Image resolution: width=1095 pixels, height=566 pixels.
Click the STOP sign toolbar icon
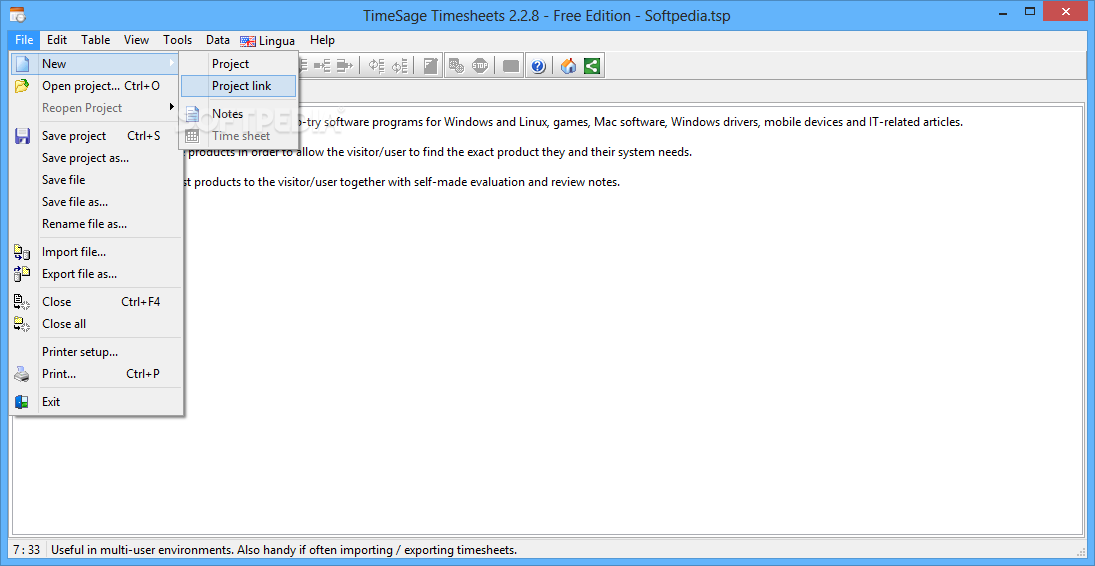(480, 66)
